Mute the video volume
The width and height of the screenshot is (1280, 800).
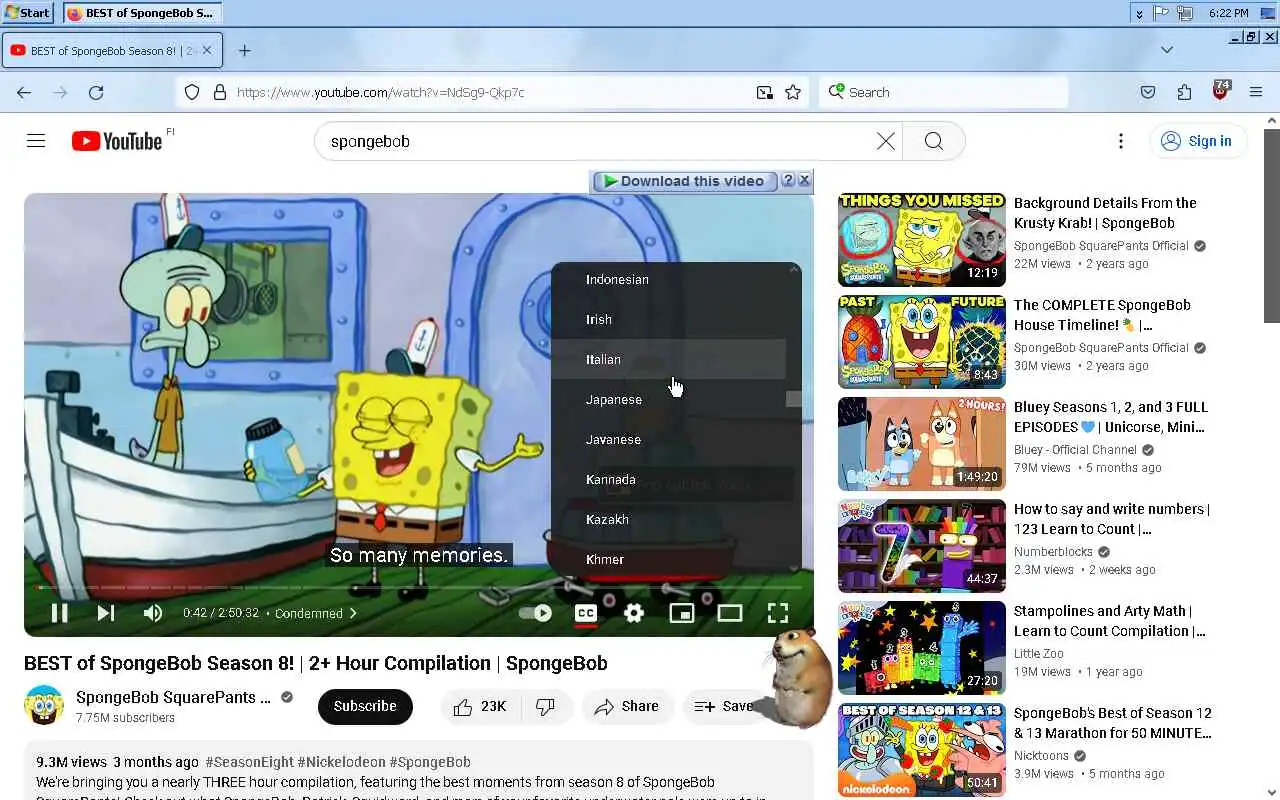pos(152,613)
